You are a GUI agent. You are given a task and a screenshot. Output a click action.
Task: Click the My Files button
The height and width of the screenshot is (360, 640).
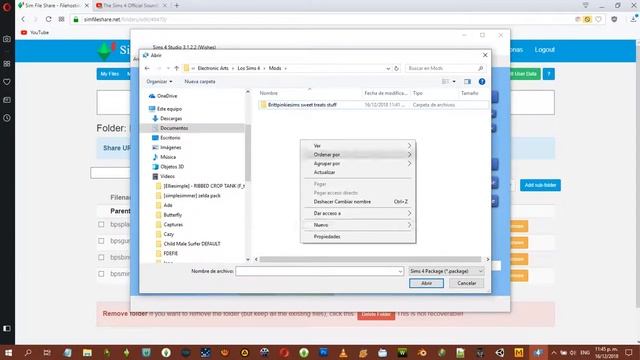(109, 74)
